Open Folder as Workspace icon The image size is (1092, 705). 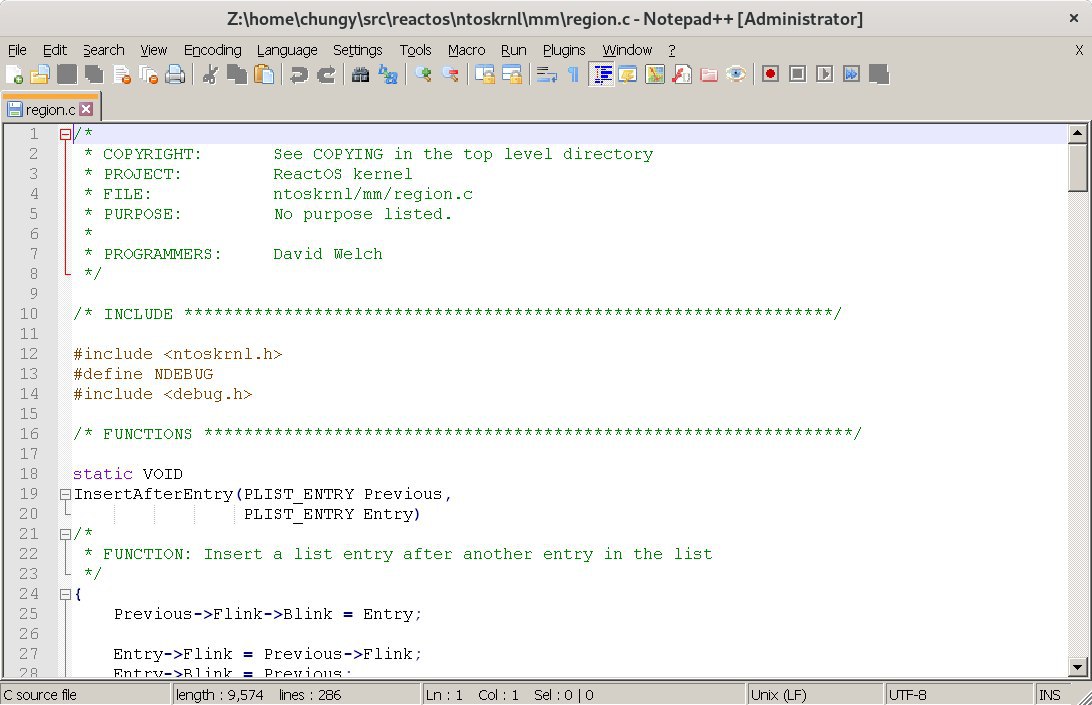click(709, 75)
